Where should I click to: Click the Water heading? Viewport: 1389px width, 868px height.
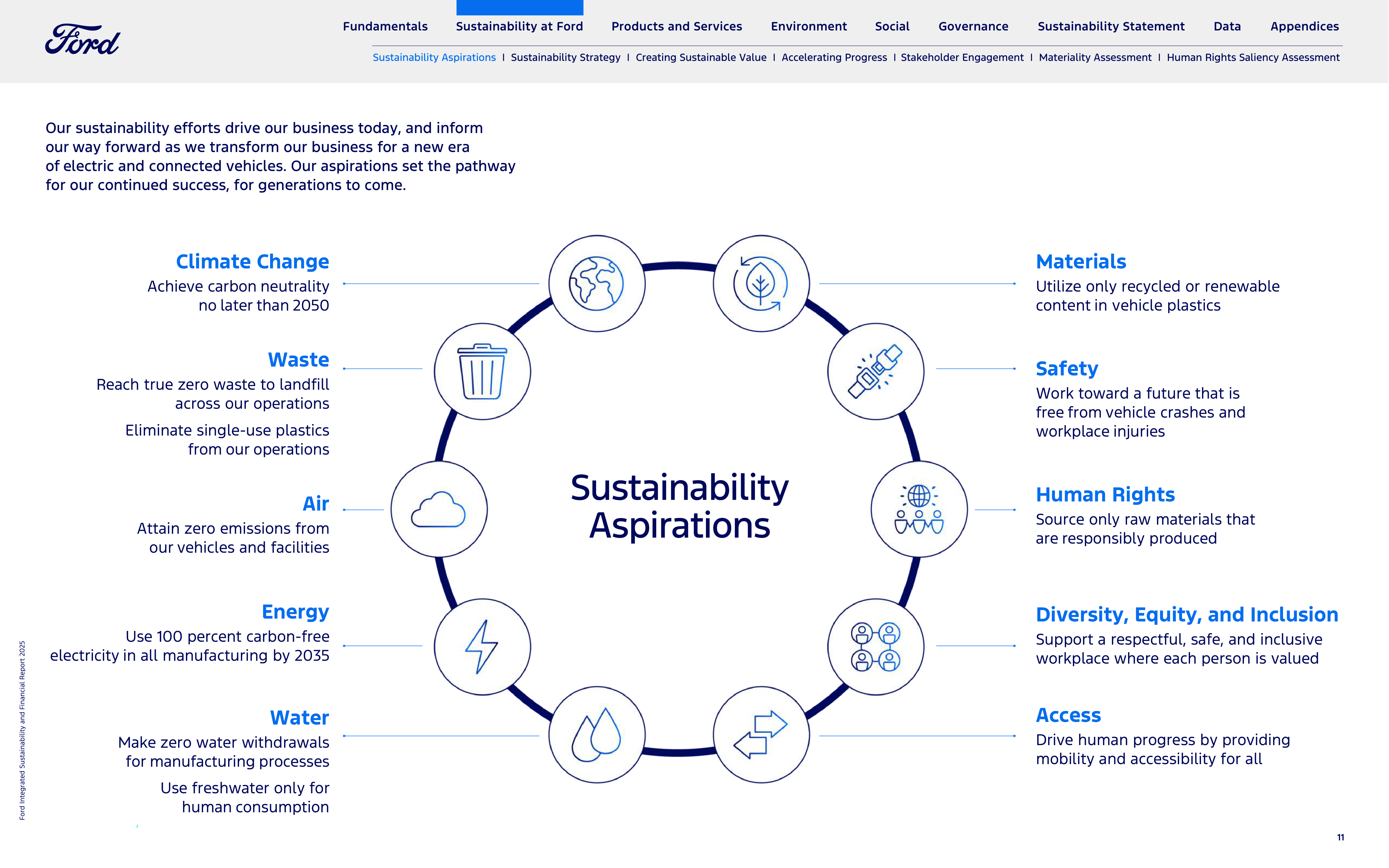pos(300,718)
